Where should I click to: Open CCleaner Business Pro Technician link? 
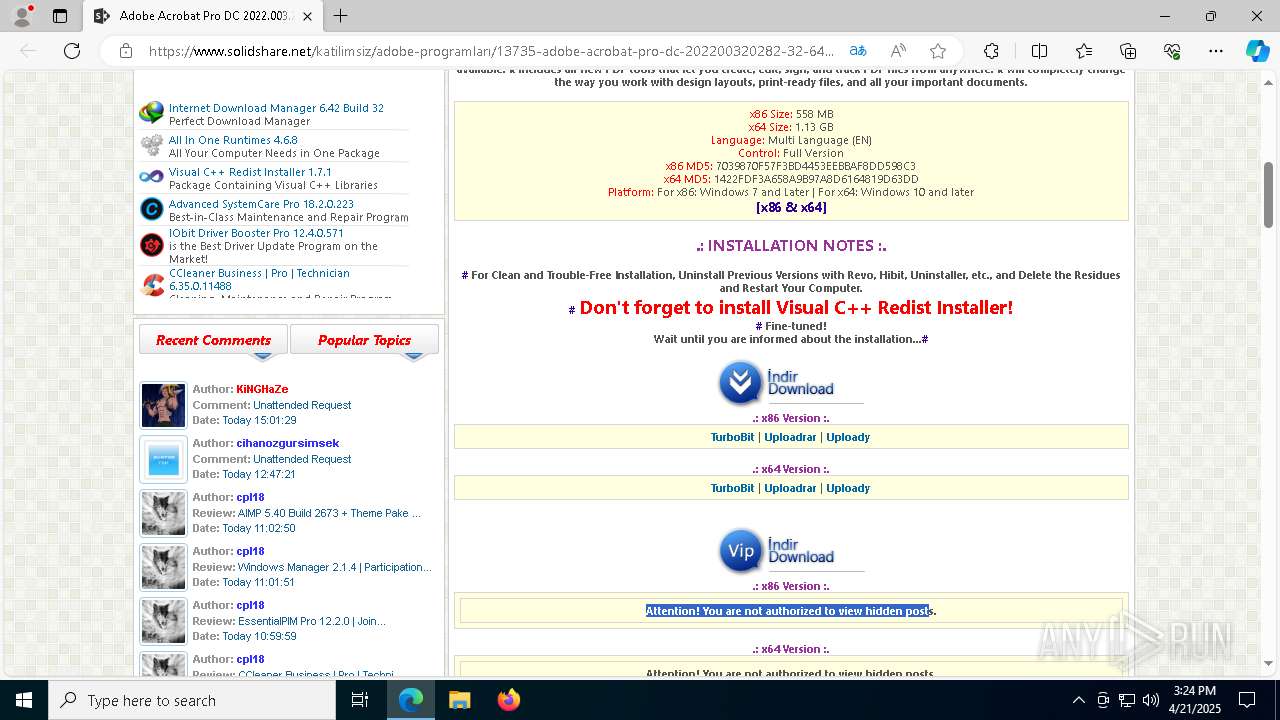click(x=259, y=279)
